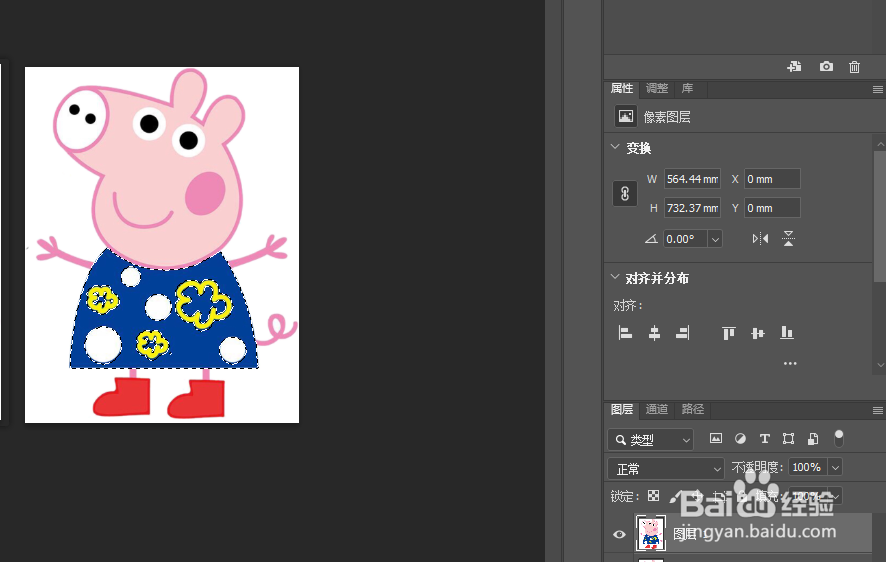This screenshot has height=562, width=886.
Task: Align horizontal centers icon
Action: [654, 333]
